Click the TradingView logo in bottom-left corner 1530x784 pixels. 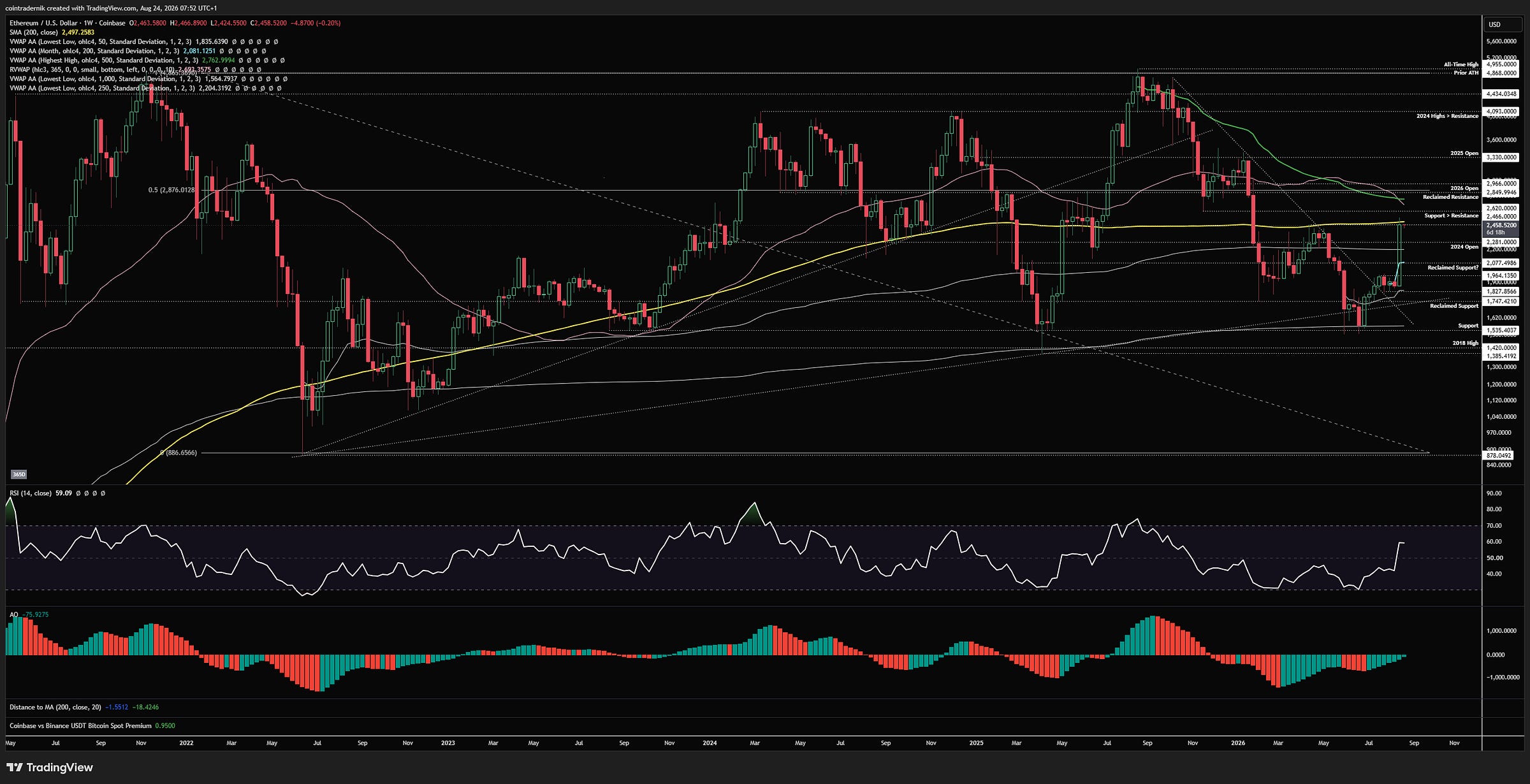[x=50, y=767]
